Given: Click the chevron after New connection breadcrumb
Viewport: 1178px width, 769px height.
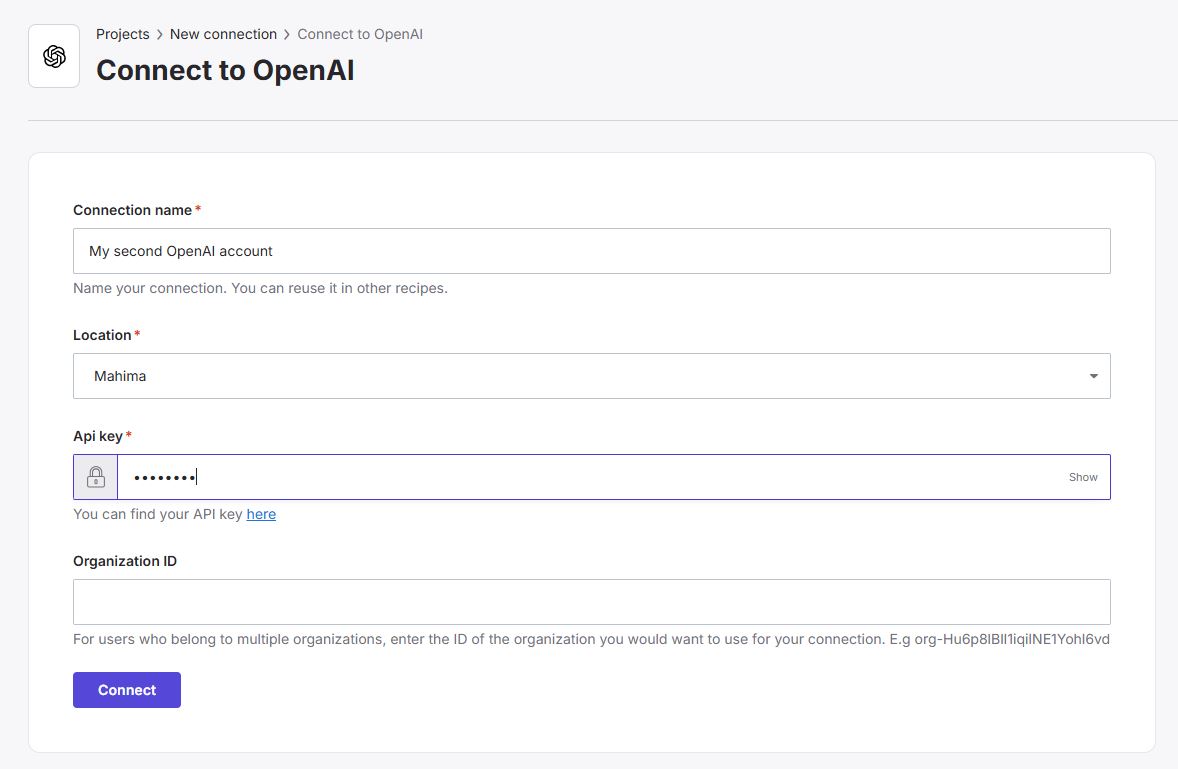Looking at the screenshot, I should click(x=287, y=35).
